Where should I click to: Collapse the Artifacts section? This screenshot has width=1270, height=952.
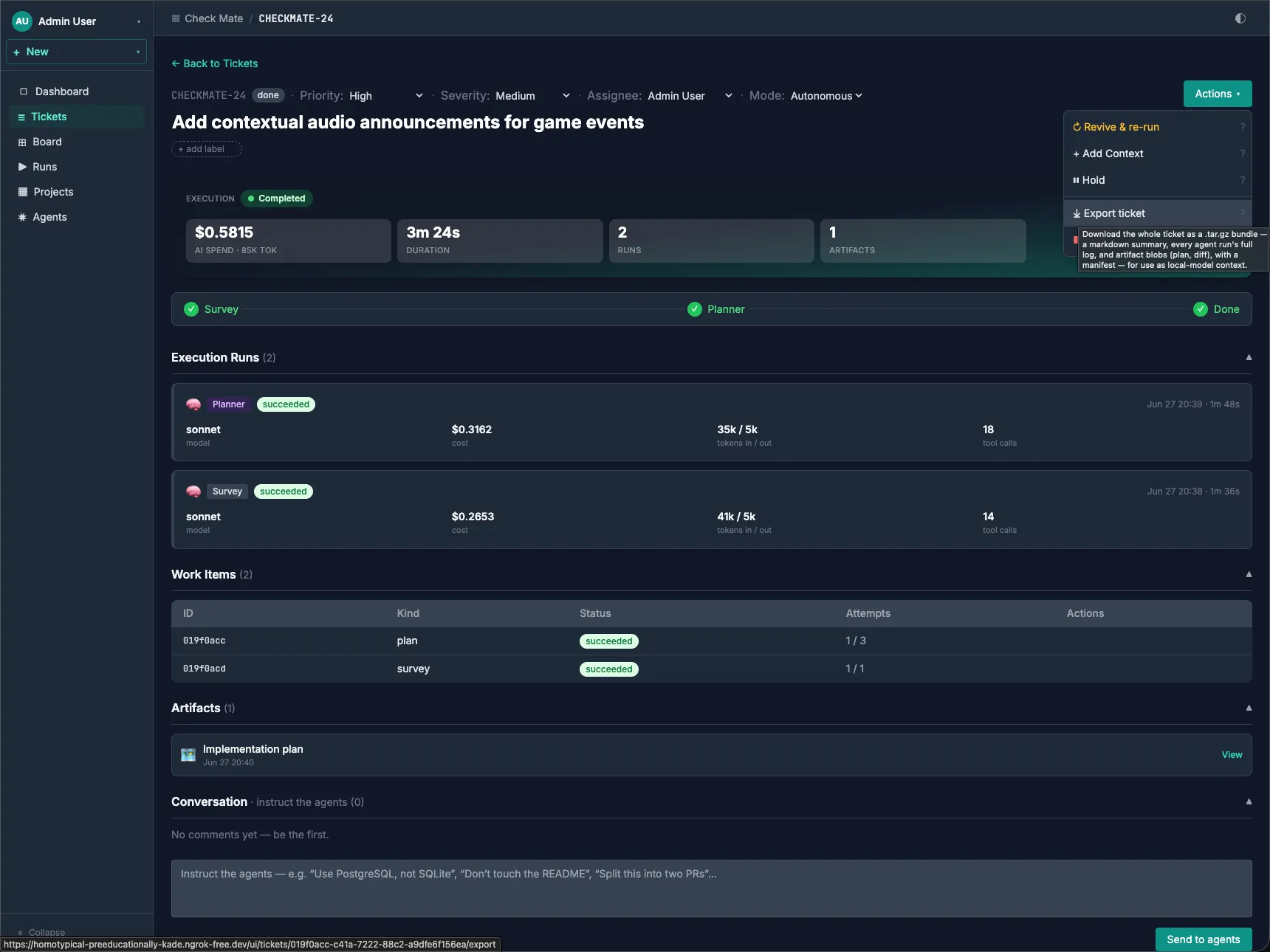(x=1249, y=708)
